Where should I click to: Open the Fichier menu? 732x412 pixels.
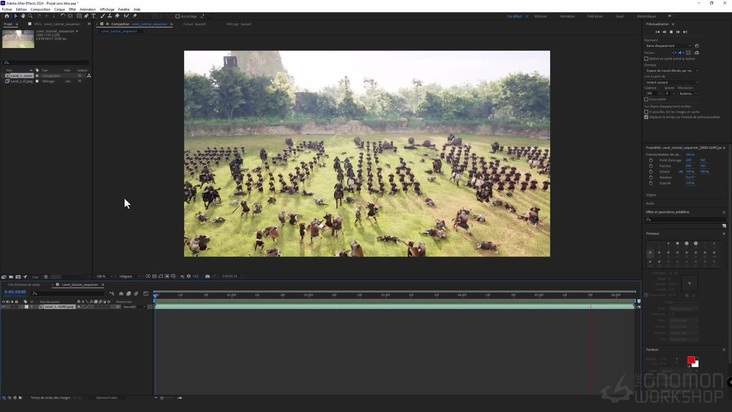point(7,9)
